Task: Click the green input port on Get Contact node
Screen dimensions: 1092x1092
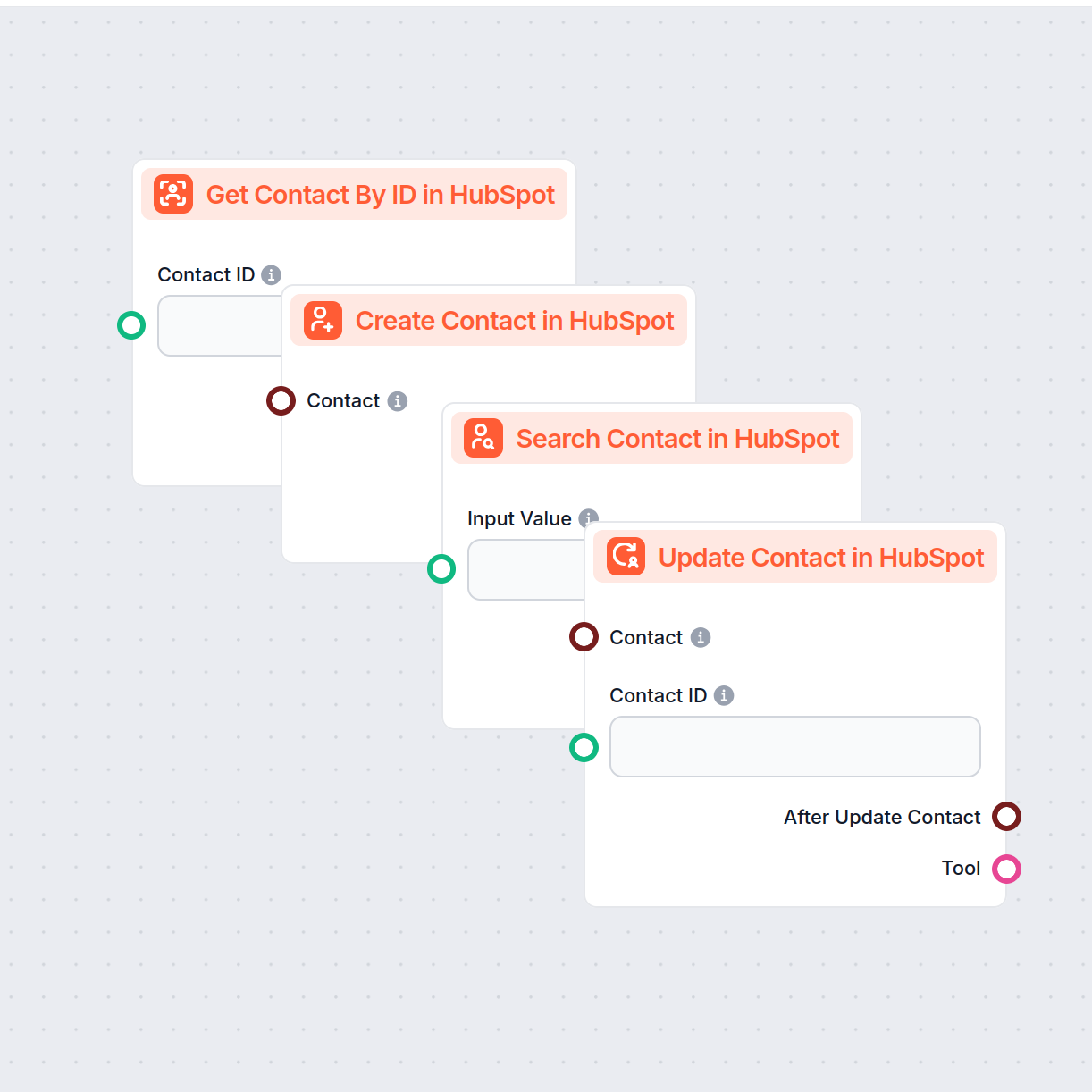Action: click(131, 325)
